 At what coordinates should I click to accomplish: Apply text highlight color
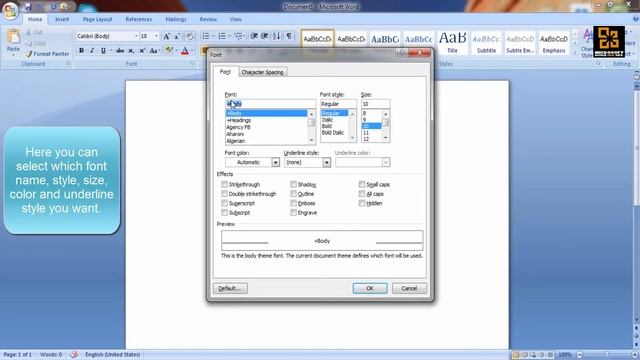168,51
